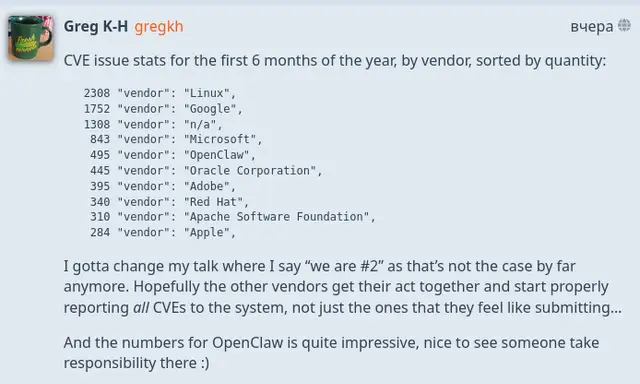Select the 445 Oracle Corporation line
This screenshot has width=640, height=384.
(x=206, y=171)
